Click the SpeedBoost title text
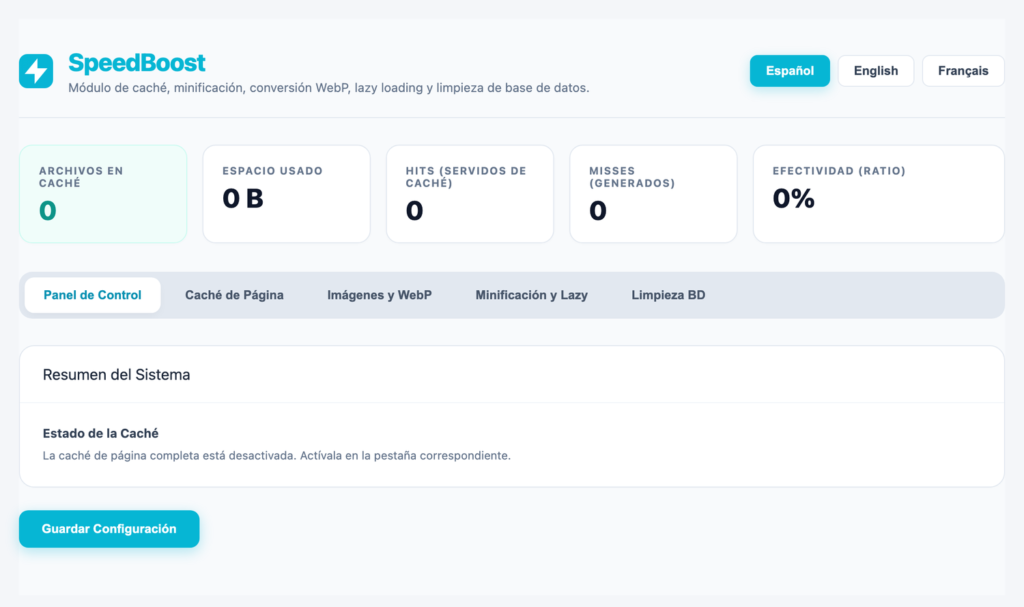 tap(136, 63)
